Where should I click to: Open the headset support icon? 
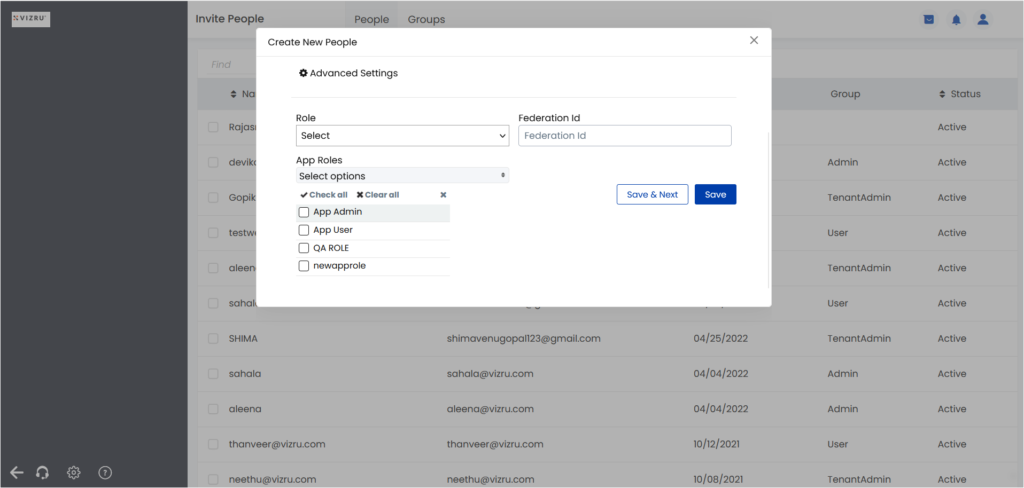[x=43, y=472]
